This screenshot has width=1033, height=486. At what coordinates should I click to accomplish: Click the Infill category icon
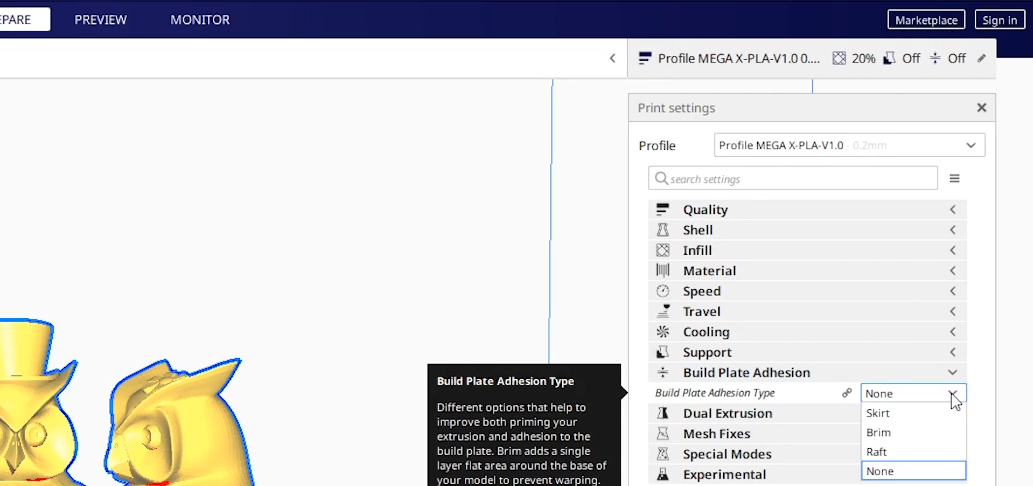pos(663,250)
